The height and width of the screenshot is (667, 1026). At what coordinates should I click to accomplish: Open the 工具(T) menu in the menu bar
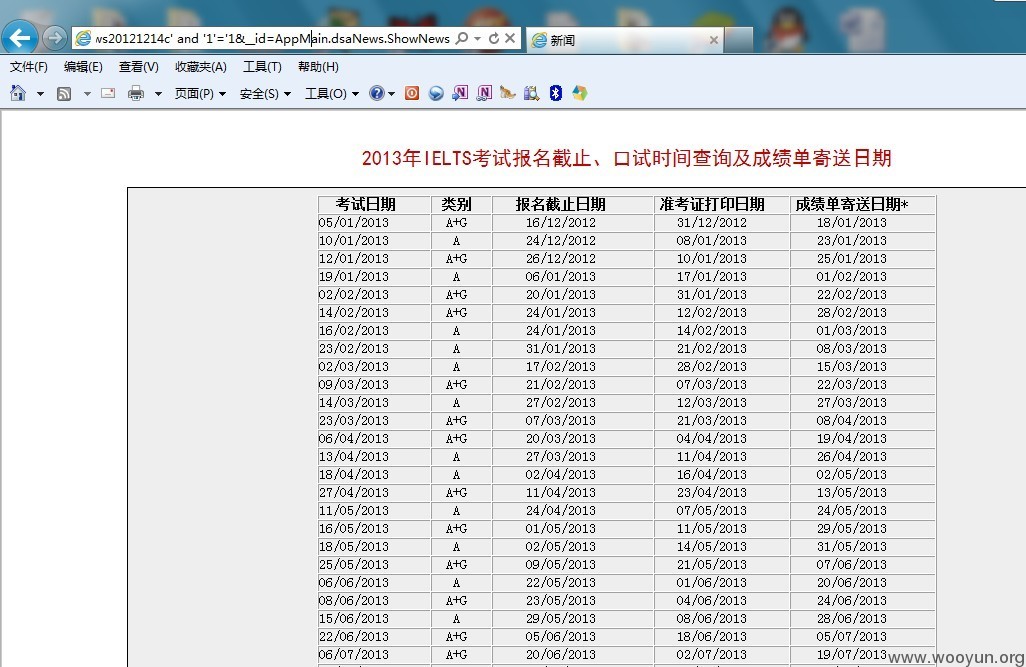click(x=262, y=67)
